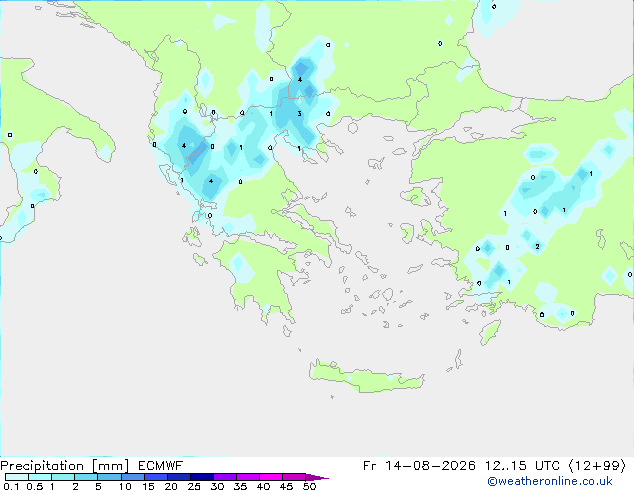Pick the 10–15 mm blue legend swatch

[x=133, y=477]
